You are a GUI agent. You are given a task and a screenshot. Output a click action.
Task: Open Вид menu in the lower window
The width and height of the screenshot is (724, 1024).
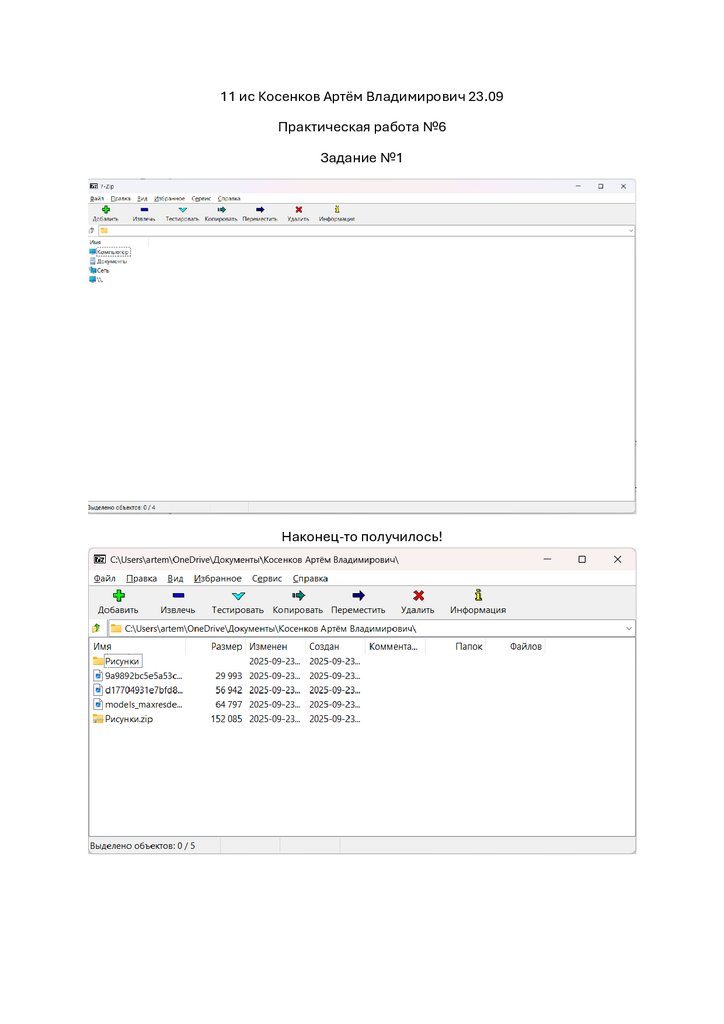175,579
